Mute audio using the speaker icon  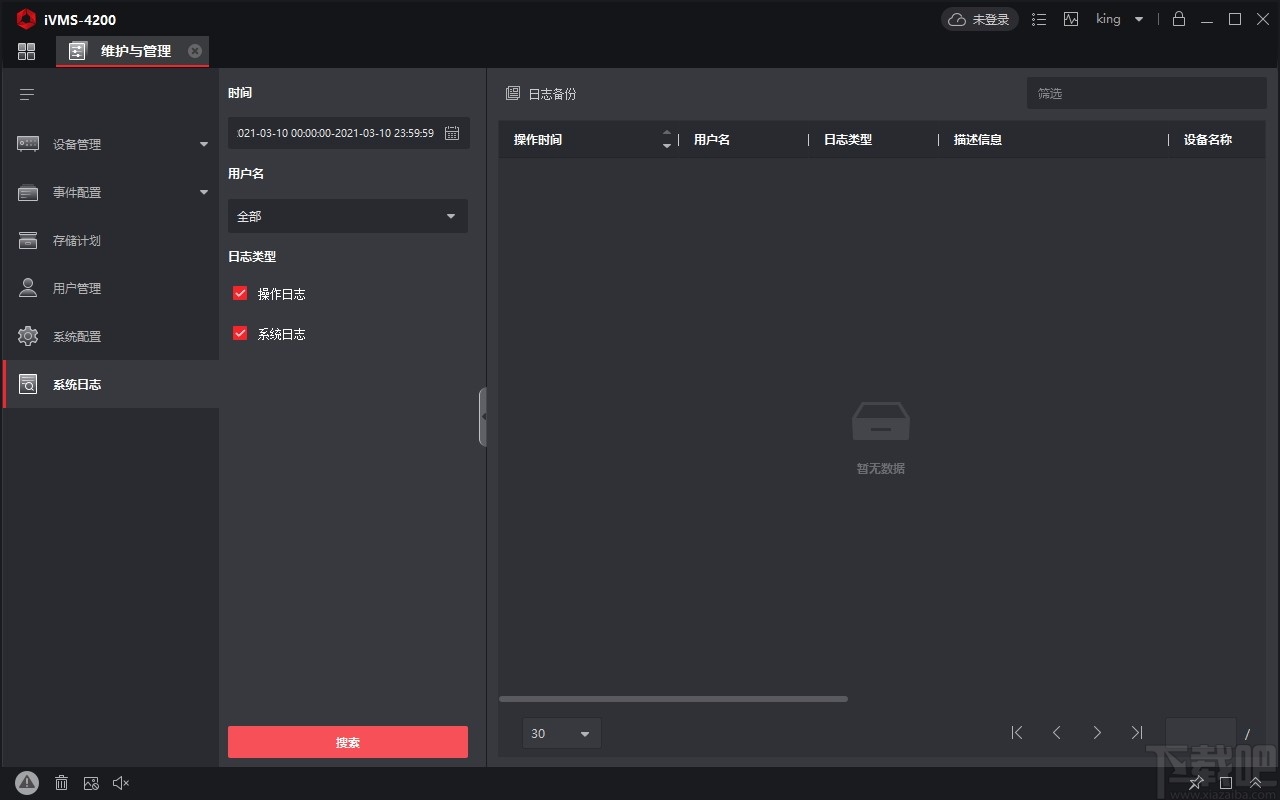pyautogui.click(x=121, y=783)
